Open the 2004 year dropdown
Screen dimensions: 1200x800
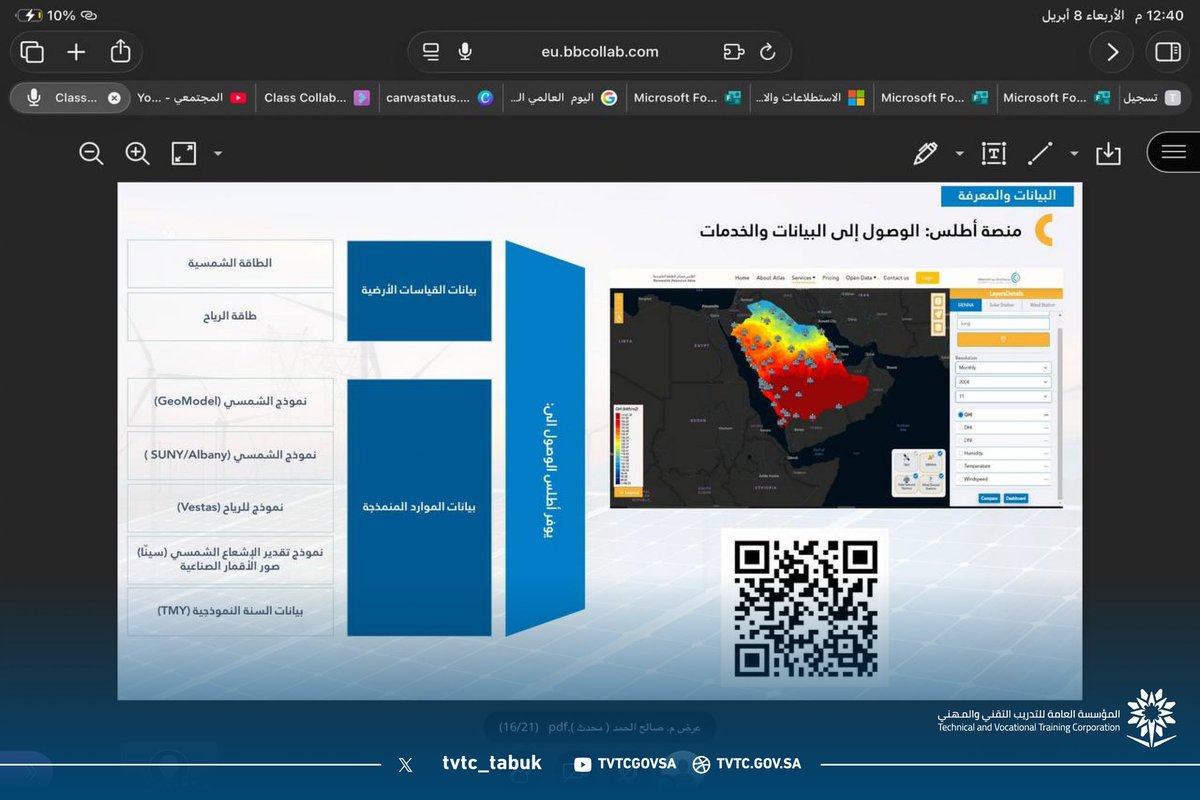[1003, 382]
